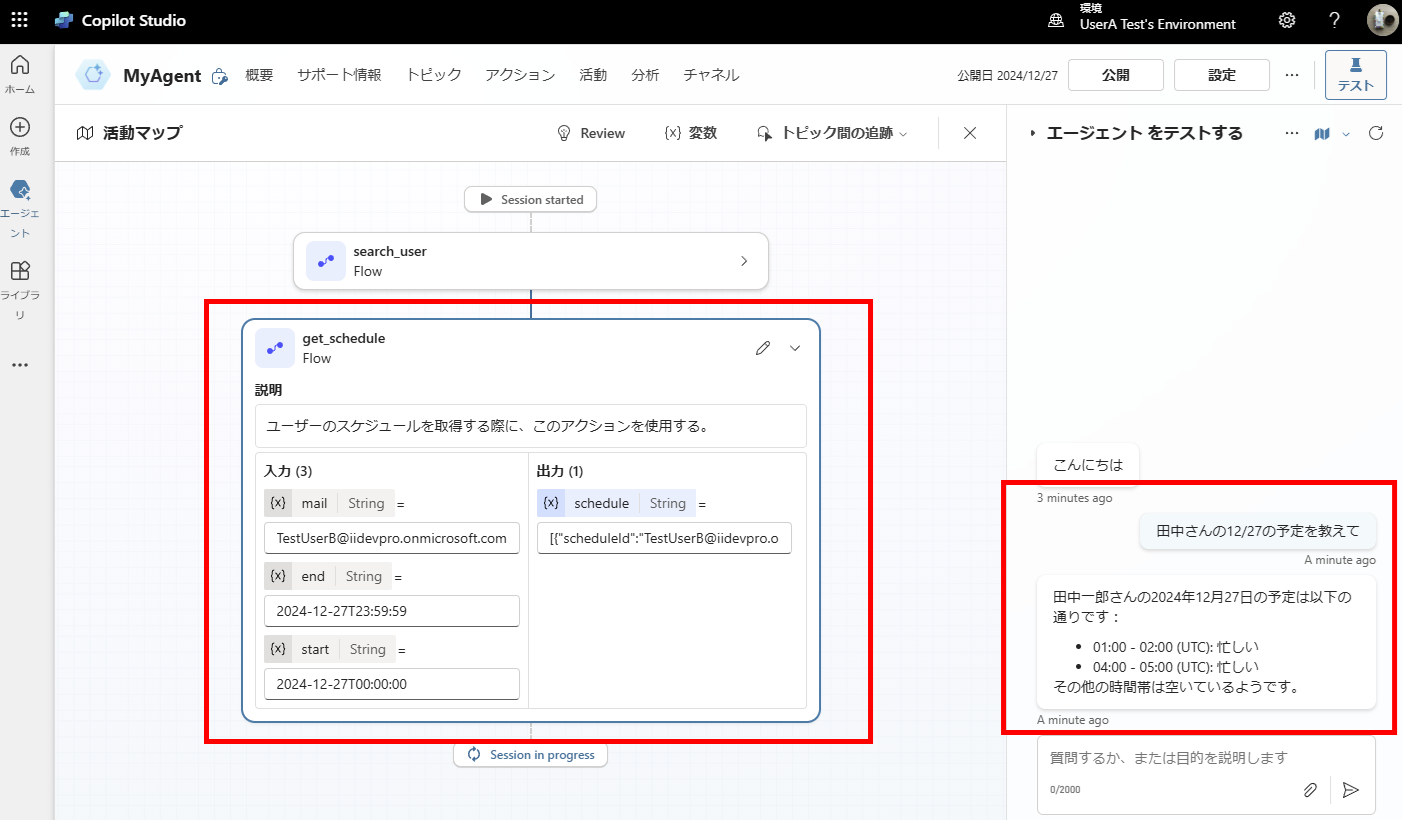
Task: Click the 設定 button
Action: click(1221, 75)
